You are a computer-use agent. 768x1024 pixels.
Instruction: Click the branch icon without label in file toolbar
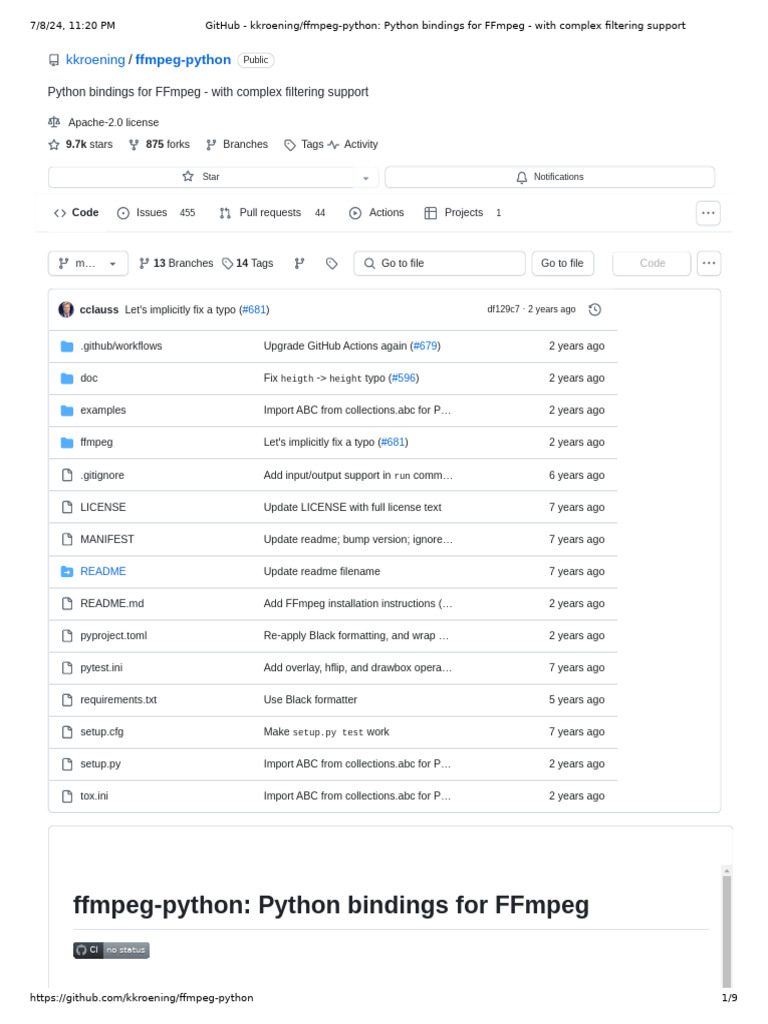tap(299, 263)
